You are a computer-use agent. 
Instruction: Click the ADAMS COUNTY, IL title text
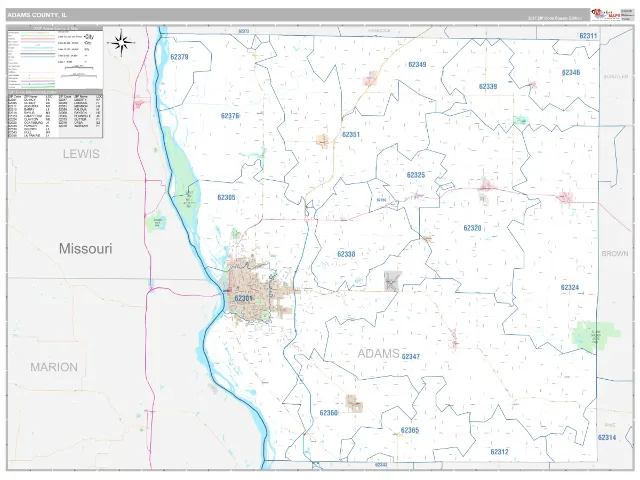(37, 15)
